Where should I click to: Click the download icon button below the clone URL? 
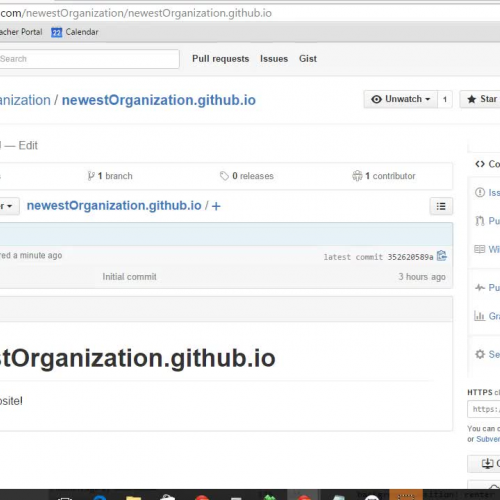point(484,464)
